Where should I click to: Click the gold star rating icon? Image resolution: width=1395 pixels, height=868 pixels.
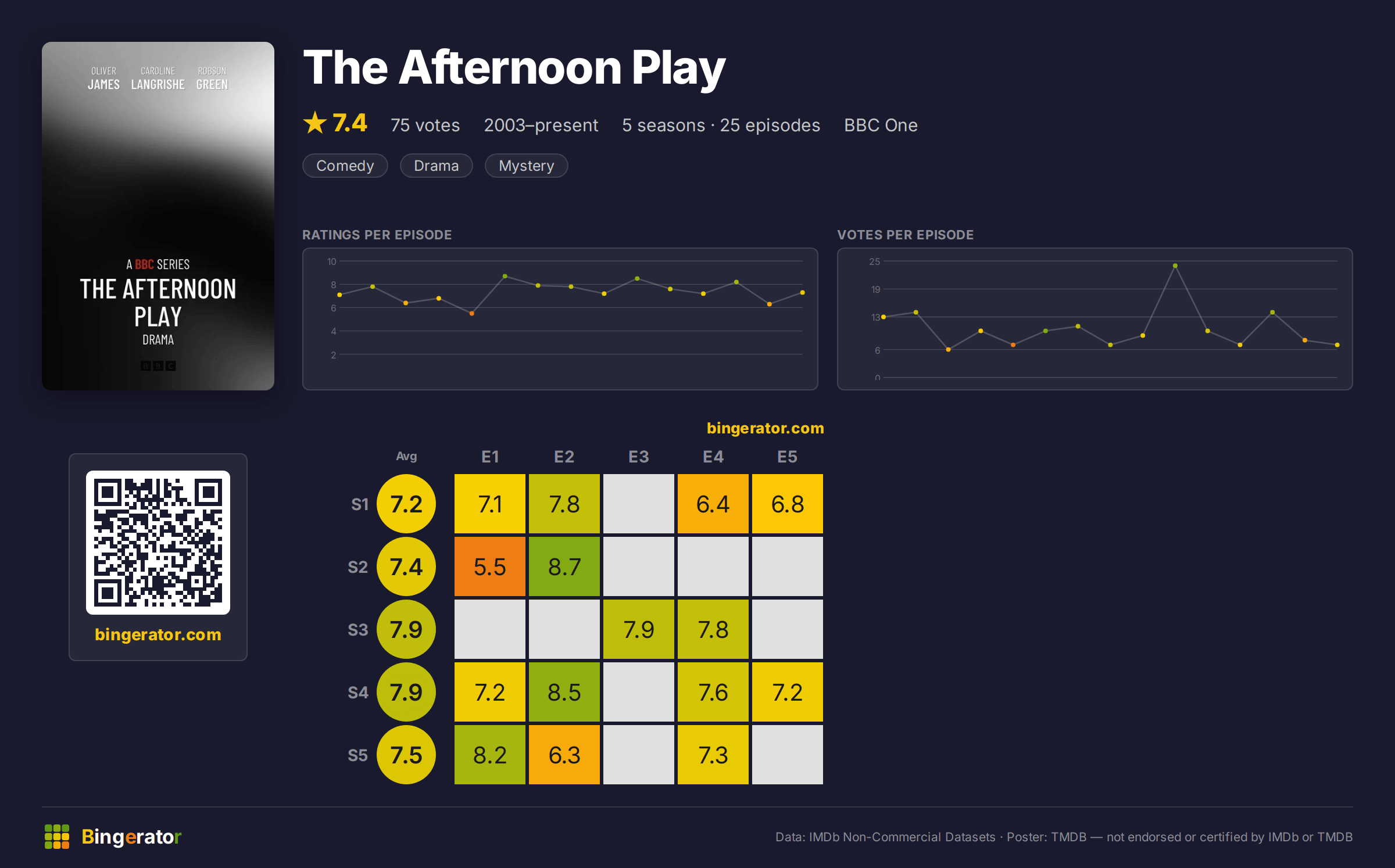(x=315, y=123)
